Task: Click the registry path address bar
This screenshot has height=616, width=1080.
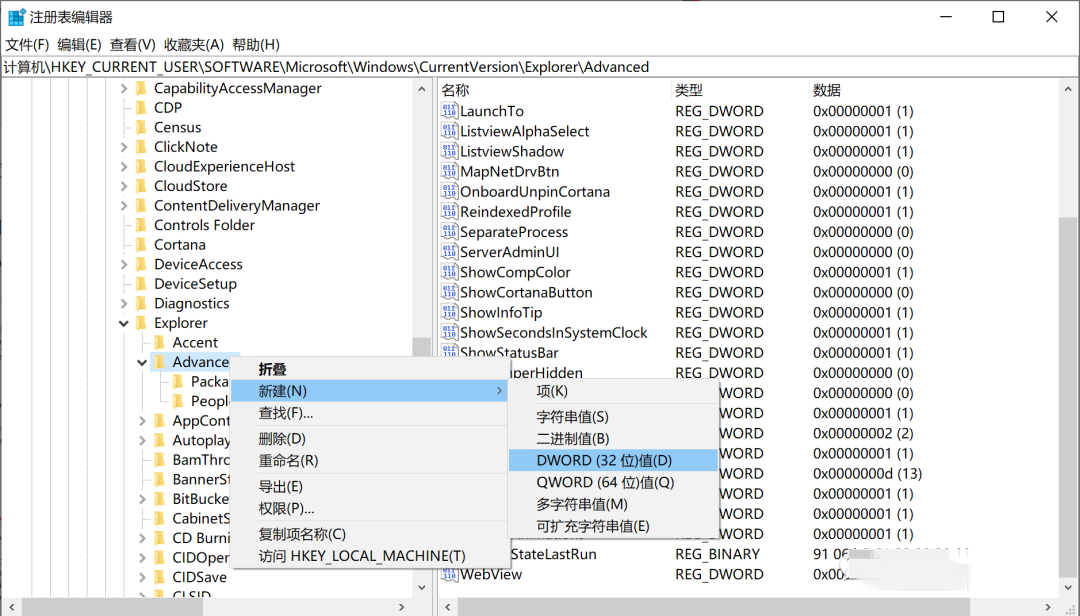Action: pyautogui.click(x=540, y=67)
